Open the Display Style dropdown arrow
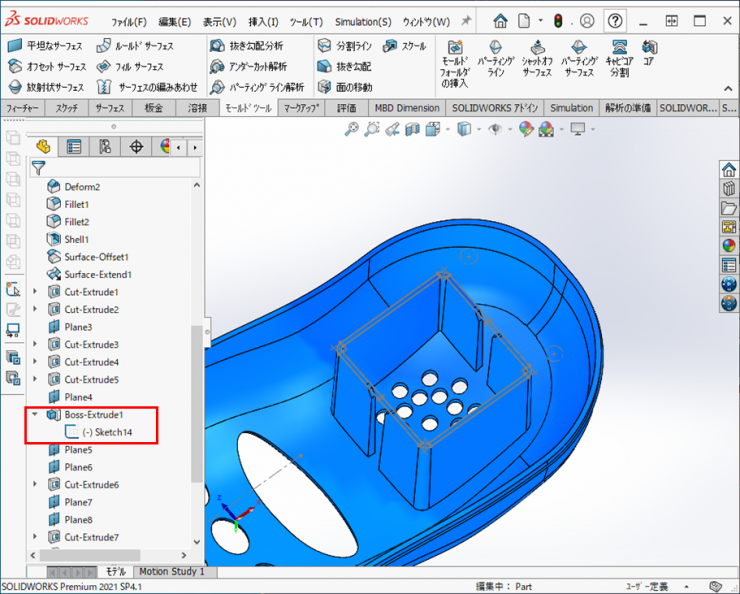 [477, 129]
